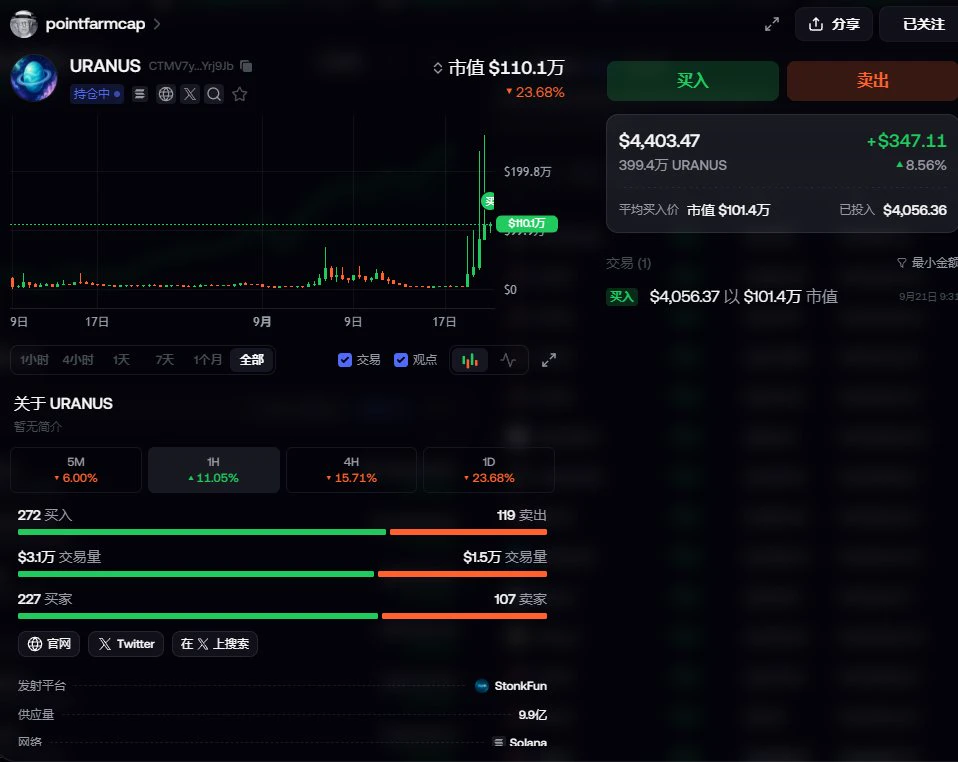Click the 399.4万 URANUS balance text
958x762 pixels.
coord(673,166)
